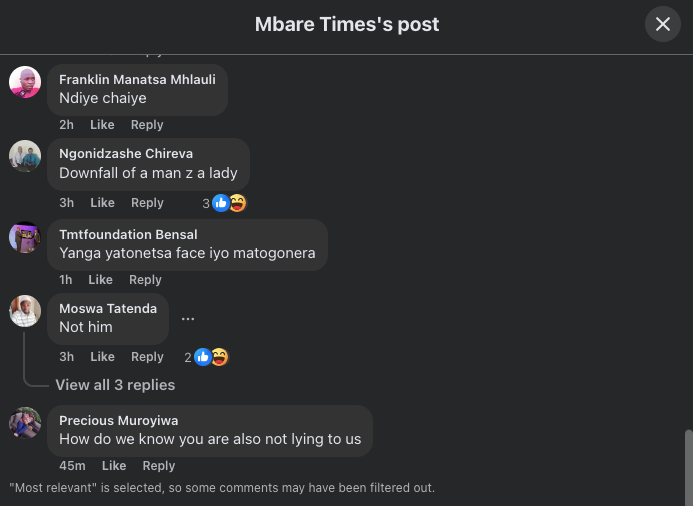Like Precious Muroyiwa's comment
693x506 pixels.
tap(114, 466)
